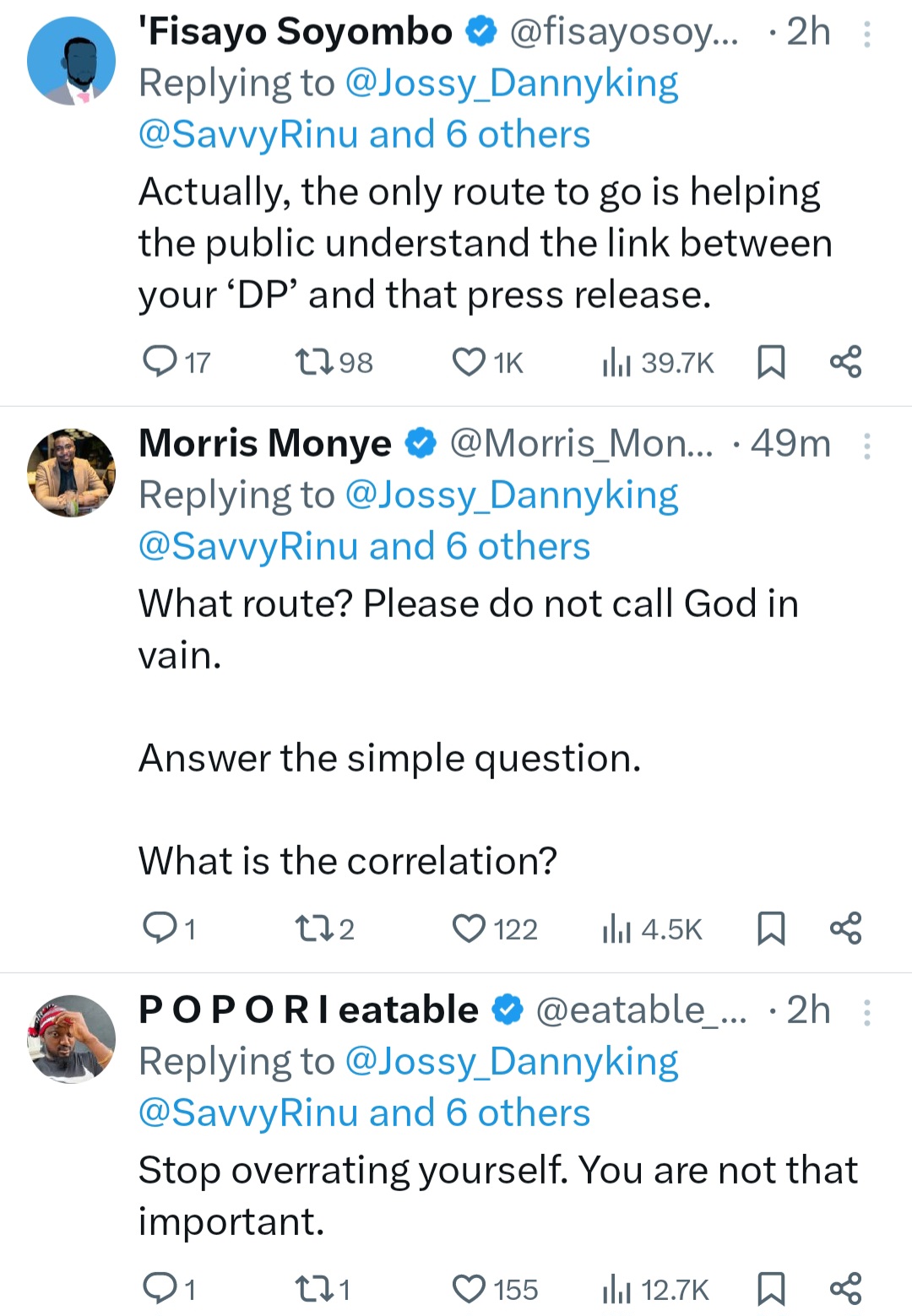The image size is (912, 1316).
Task: Share Morris Monye's tweet
Action: pyautogui.click(x=845, y=929)
